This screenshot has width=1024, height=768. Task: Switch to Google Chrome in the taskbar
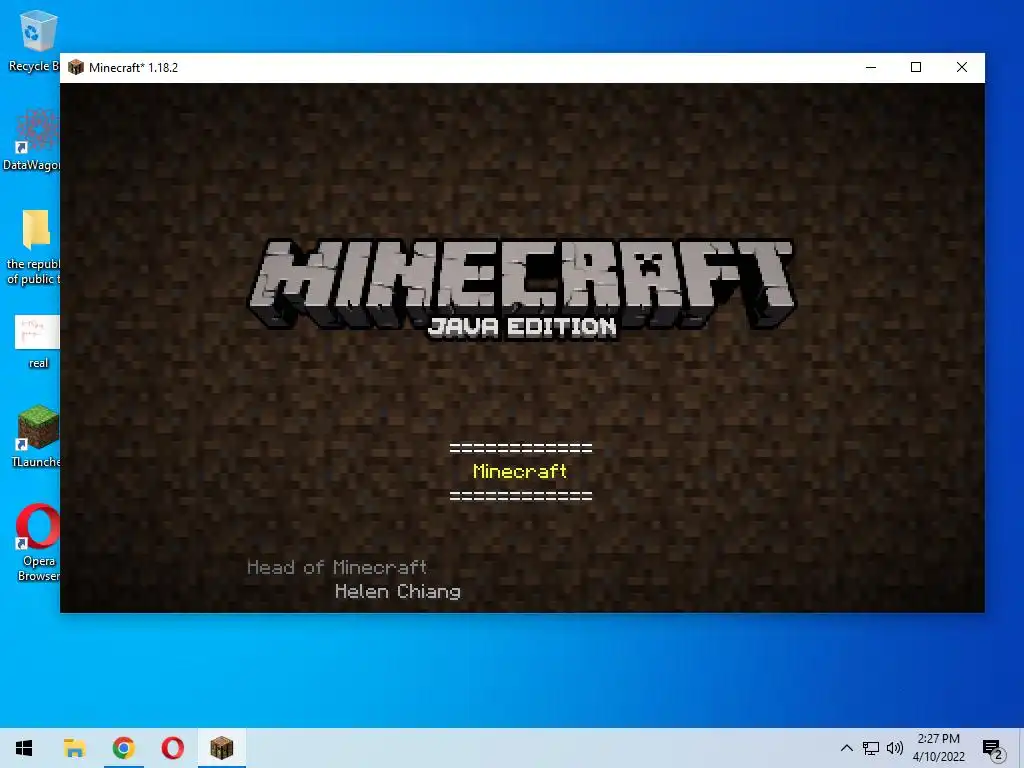click(123, 748)
